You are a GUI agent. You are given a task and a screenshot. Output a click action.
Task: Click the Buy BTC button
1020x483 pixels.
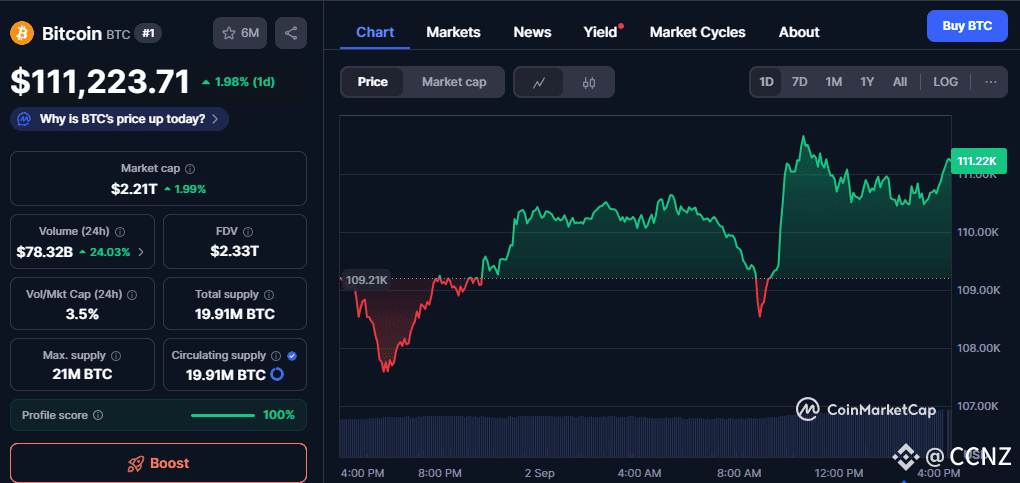(967, 26)
